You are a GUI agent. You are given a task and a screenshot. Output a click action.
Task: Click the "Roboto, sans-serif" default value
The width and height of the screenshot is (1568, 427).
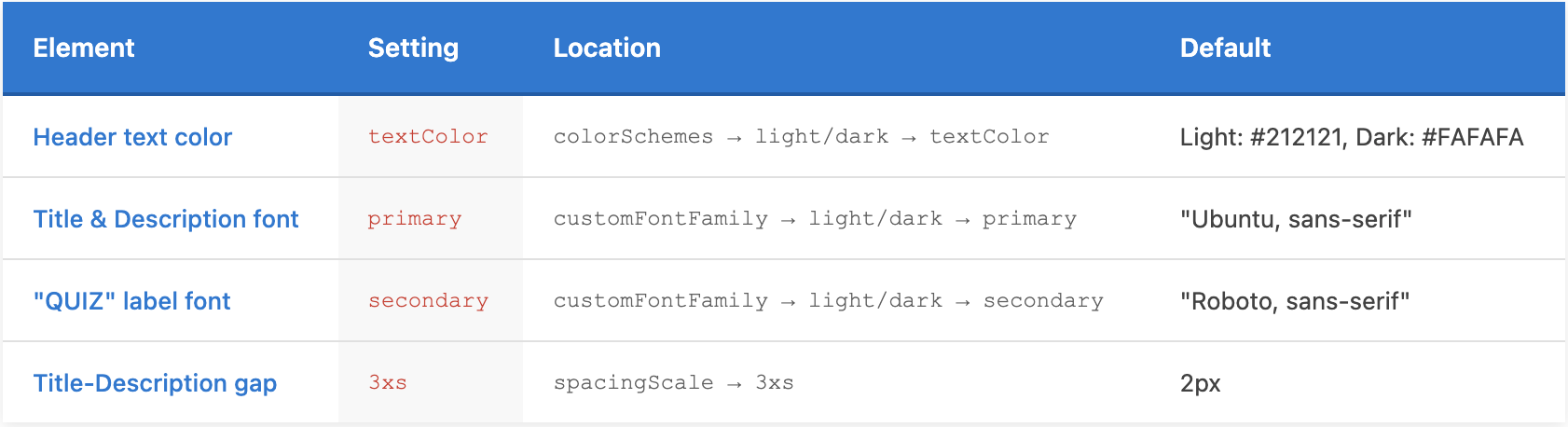coord(1294,301)
